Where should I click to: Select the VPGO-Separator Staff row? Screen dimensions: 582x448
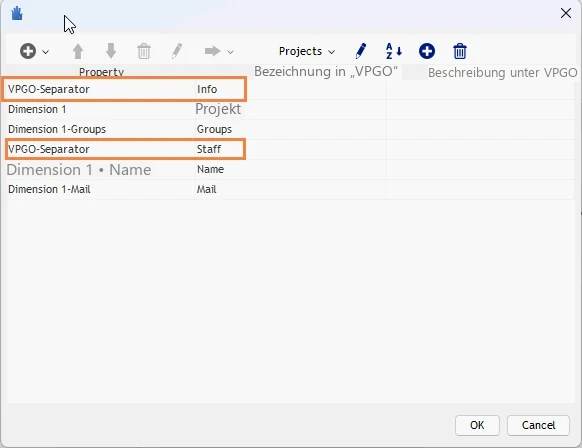[290, 149]
